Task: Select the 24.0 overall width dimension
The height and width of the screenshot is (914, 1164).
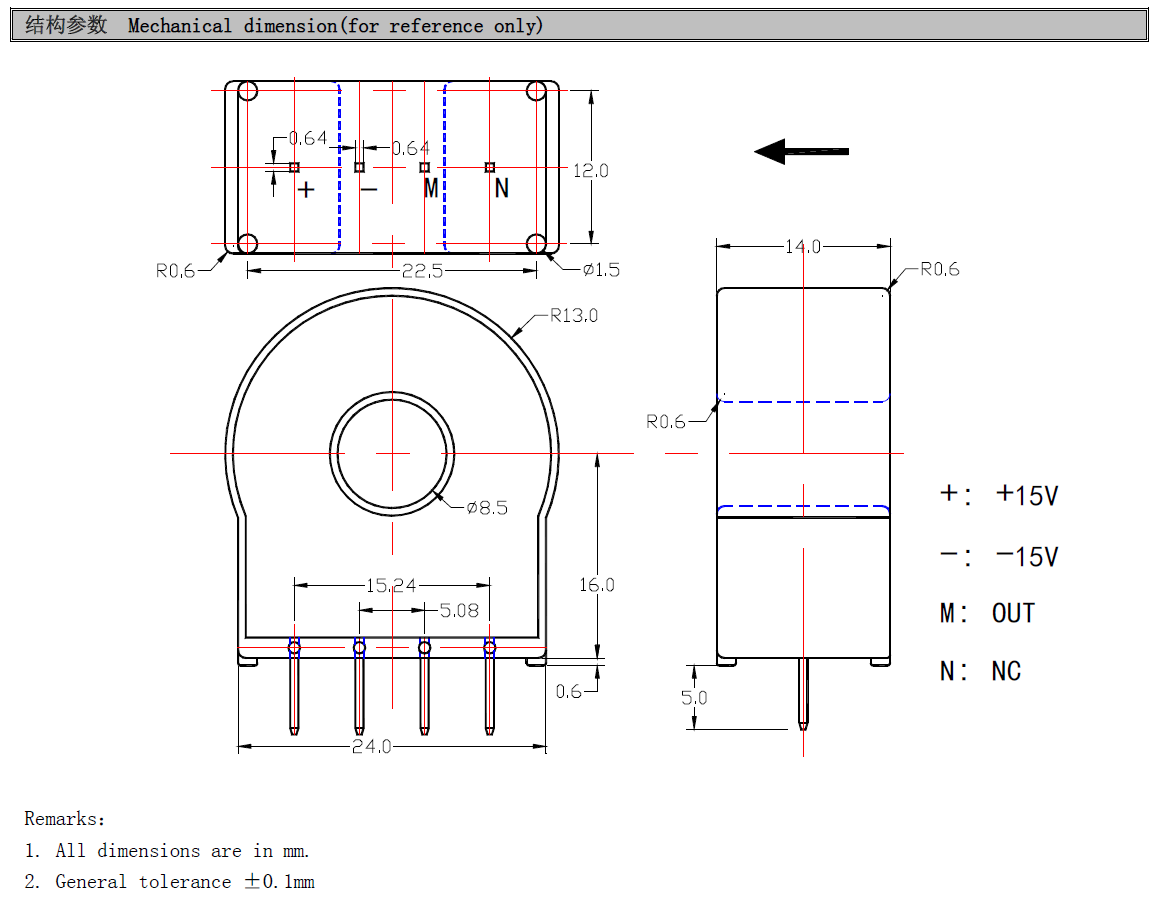Action: pos(371,747)
